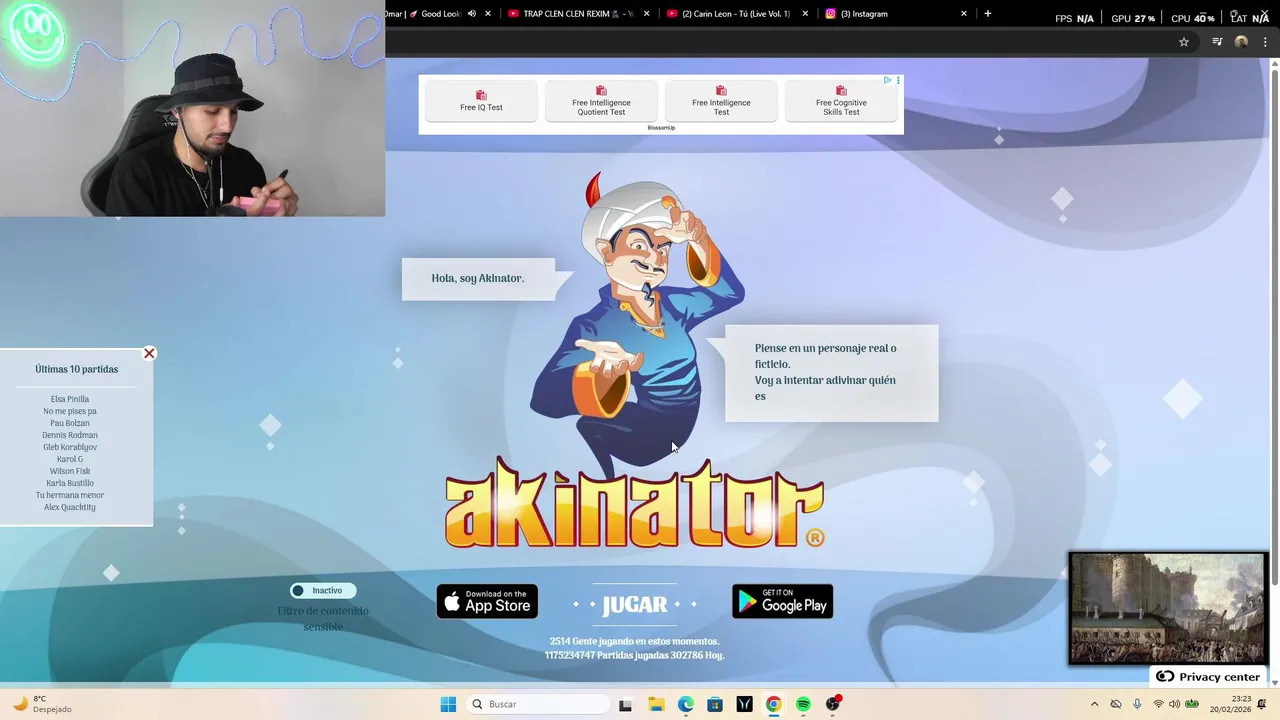Click the Free Intelligence Test ad

tap(721, 100)
